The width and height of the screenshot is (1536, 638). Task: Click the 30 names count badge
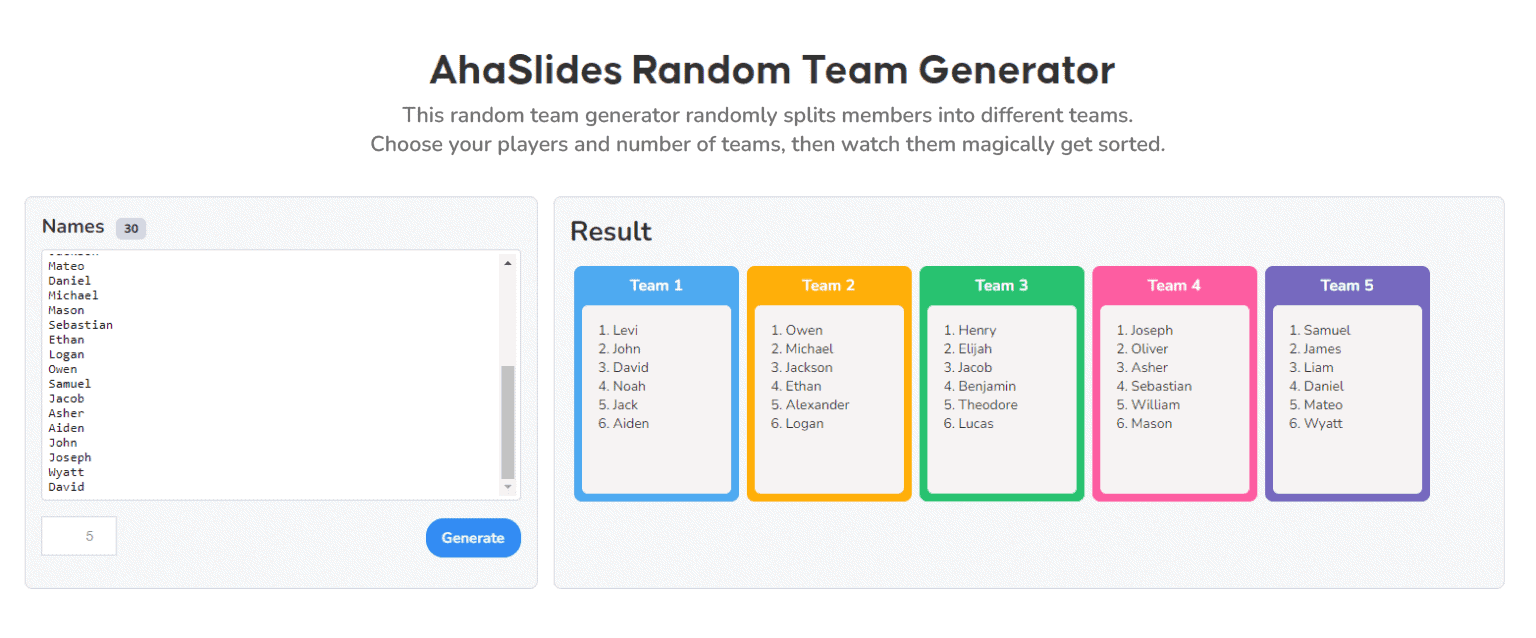(131, 229)
